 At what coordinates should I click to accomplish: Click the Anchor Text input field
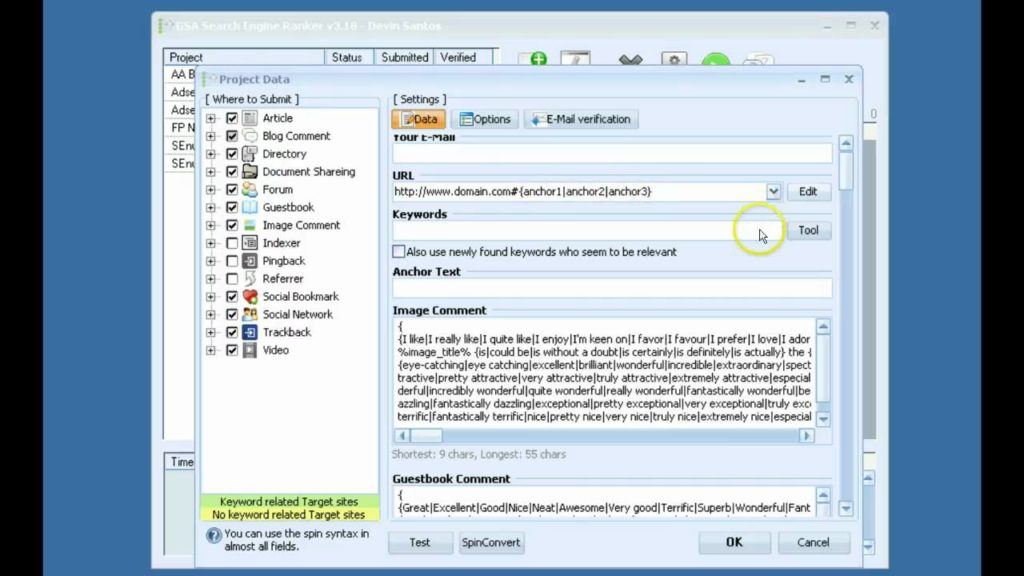612,289
